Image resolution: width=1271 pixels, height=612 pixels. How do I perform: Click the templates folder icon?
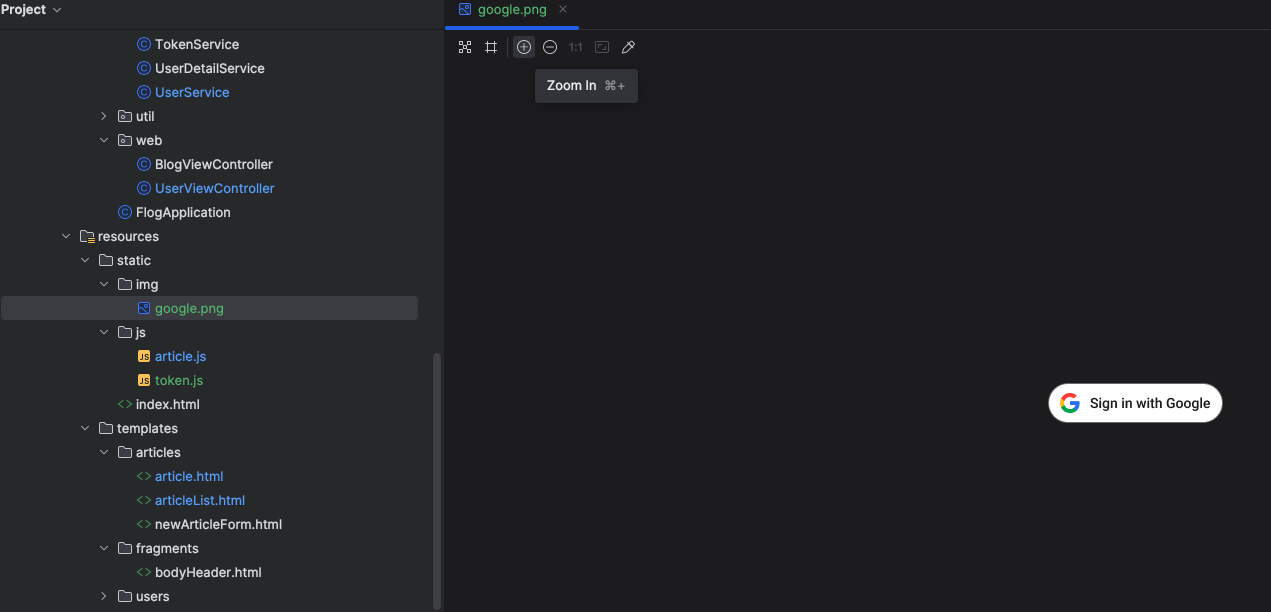(106, 428)
